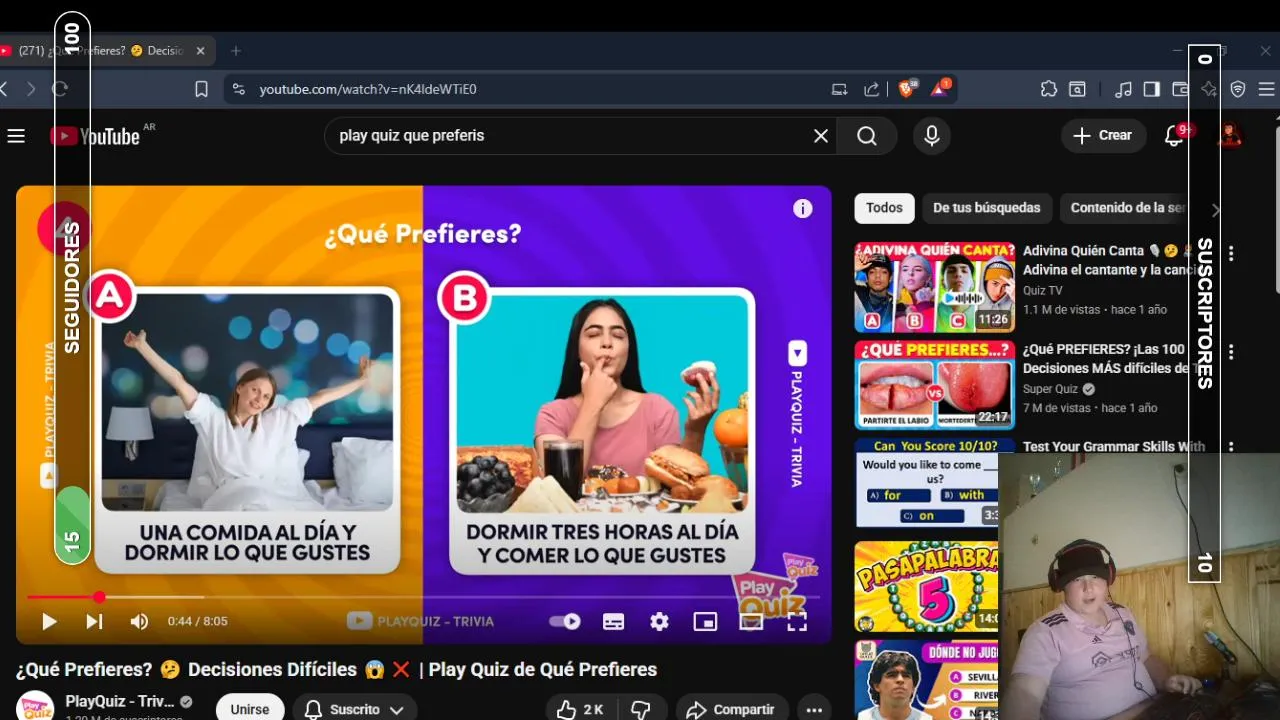1280x720 pixels.
Task: Like the video with 2 K
Action: pos(579,709)
